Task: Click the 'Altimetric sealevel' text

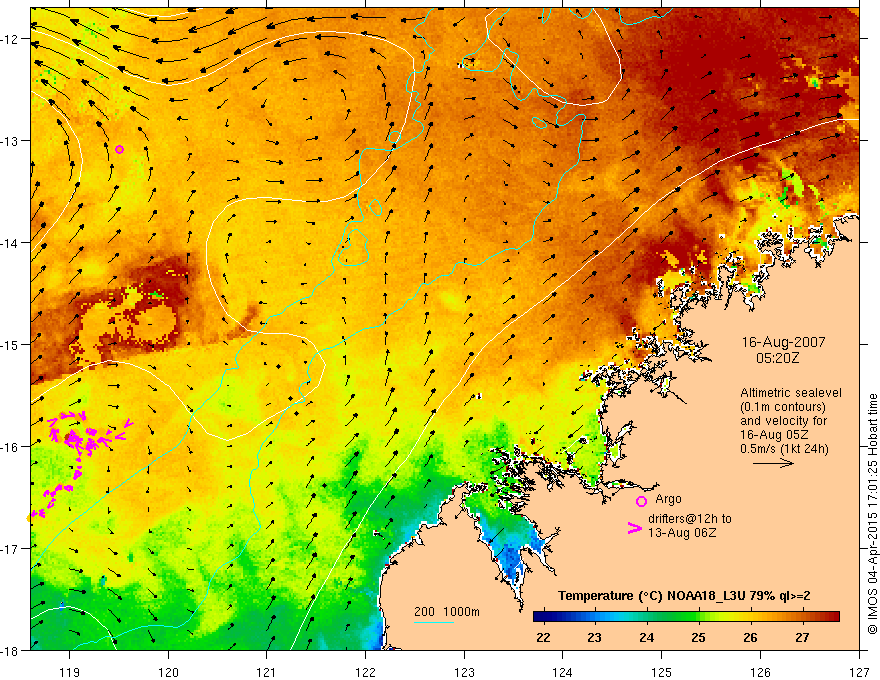Action: tap(791, 393)
